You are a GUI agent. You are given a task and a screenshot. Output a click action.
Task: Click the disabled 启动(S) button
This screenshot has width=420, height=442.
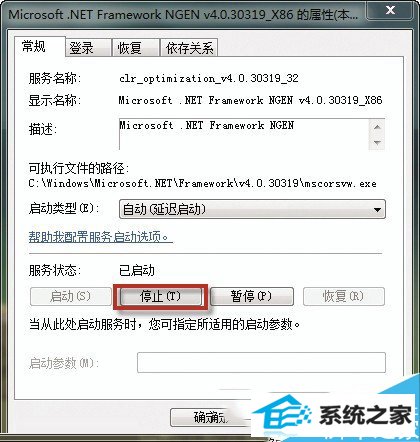[71, 296]
